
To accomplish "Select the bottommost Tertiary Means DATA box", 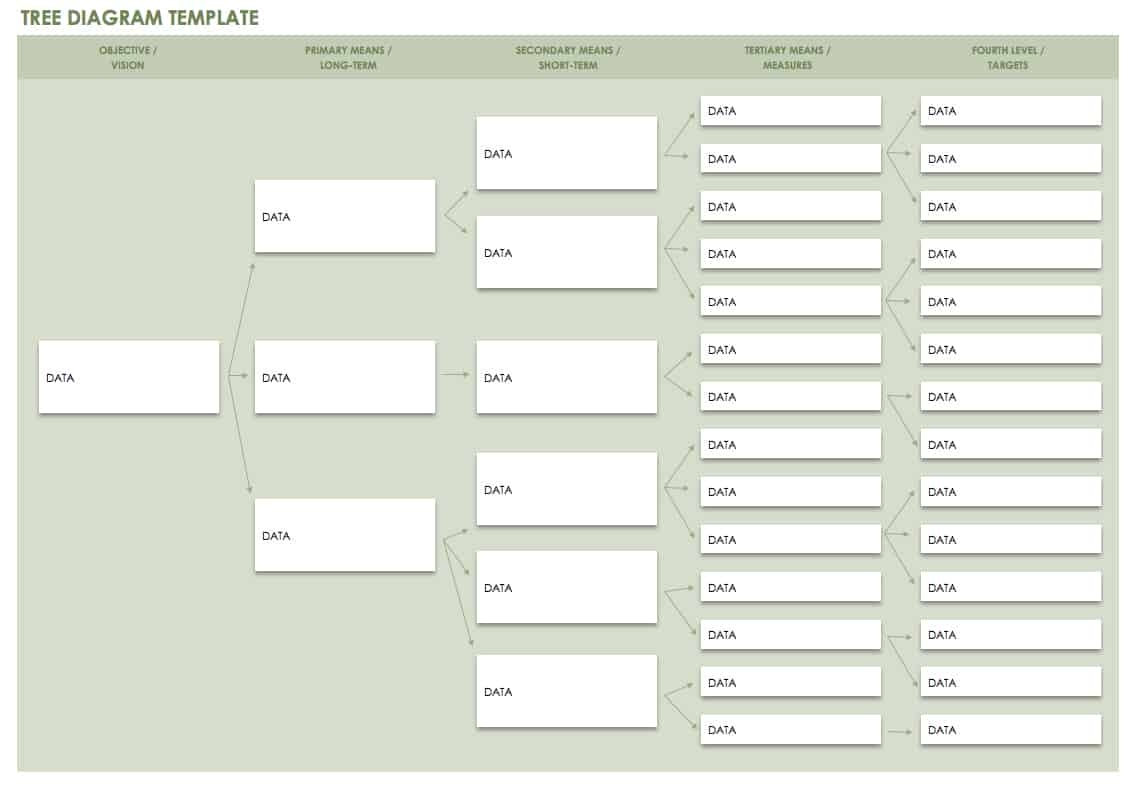I will 791,730.
